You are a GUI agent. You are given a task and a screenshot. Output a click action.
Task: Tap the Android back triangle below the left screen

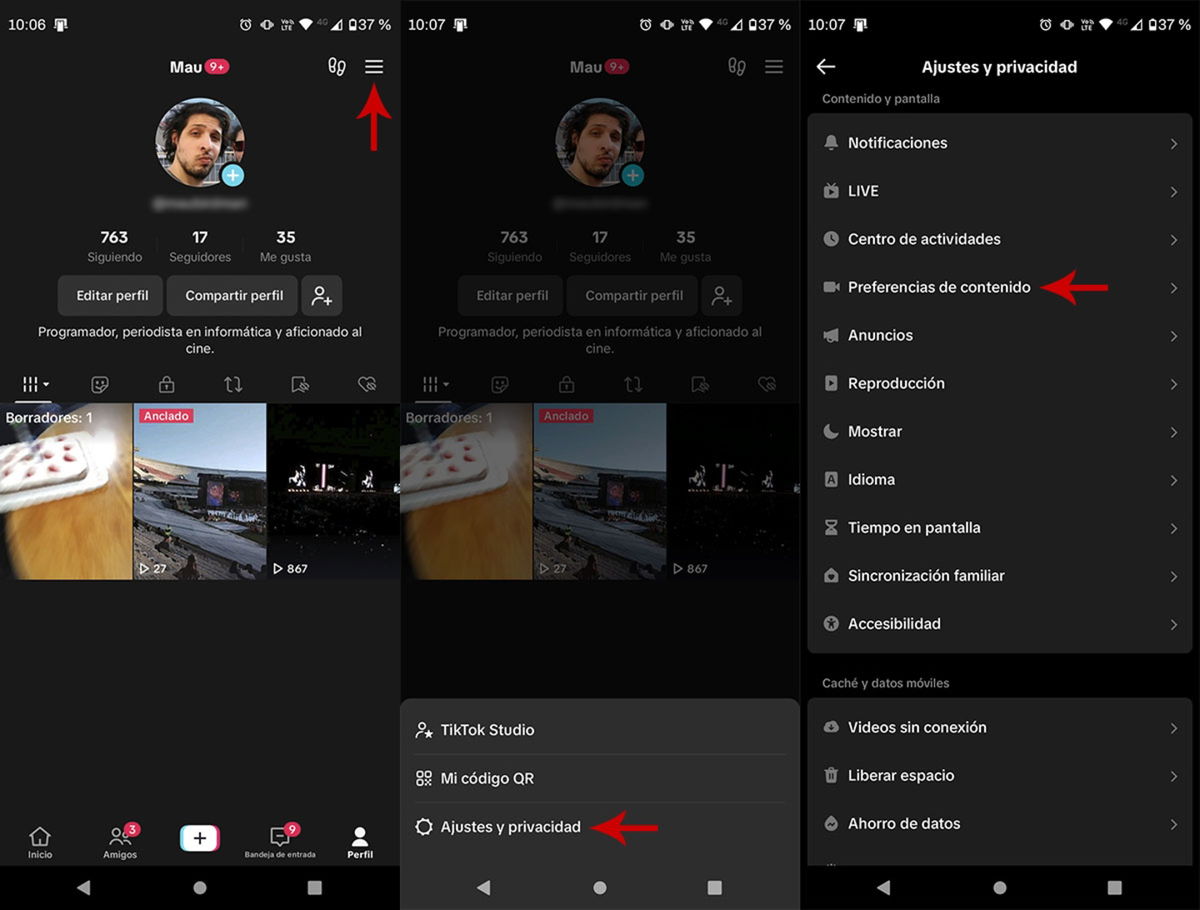click(x=84, y=887)
